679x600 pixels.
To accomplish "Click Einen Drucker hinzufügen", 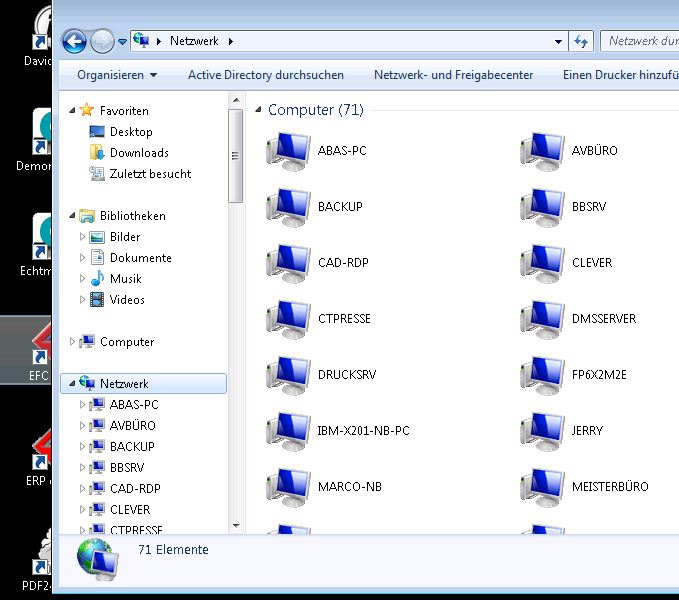I will [621, 75].
